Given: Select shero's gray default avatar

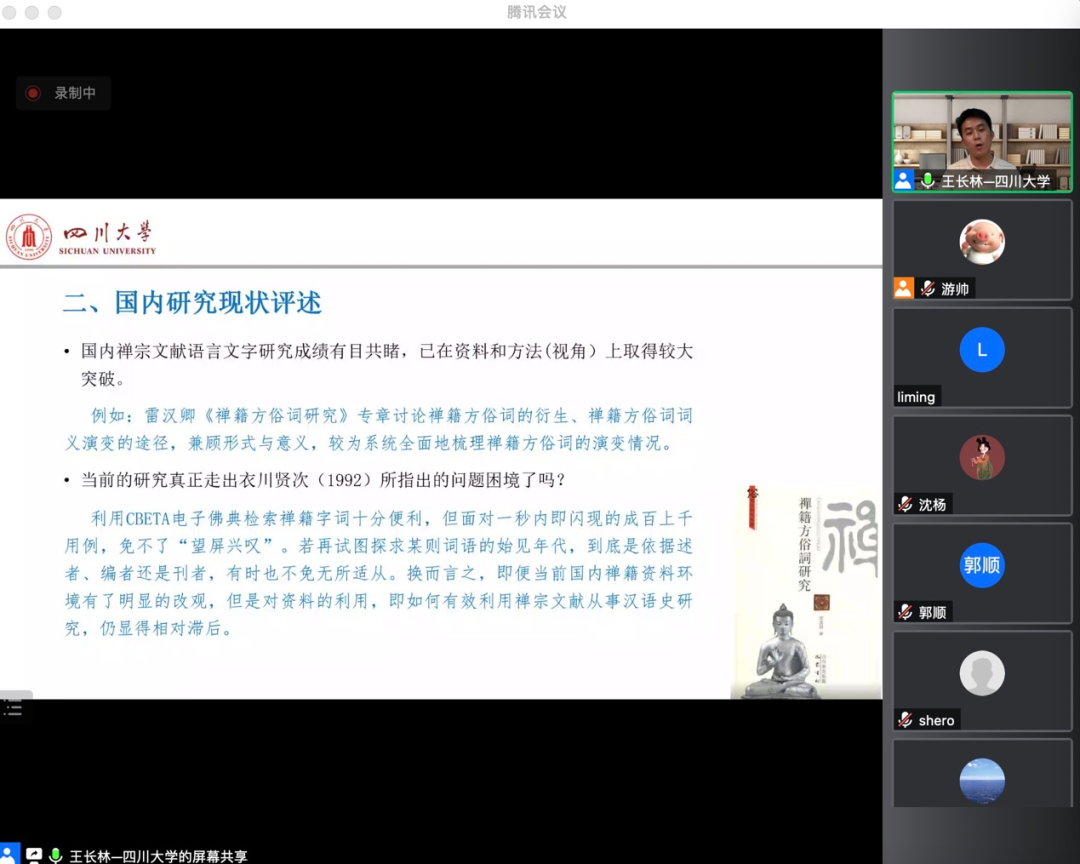Looking at the screenshot, I should tap(981, 673).
